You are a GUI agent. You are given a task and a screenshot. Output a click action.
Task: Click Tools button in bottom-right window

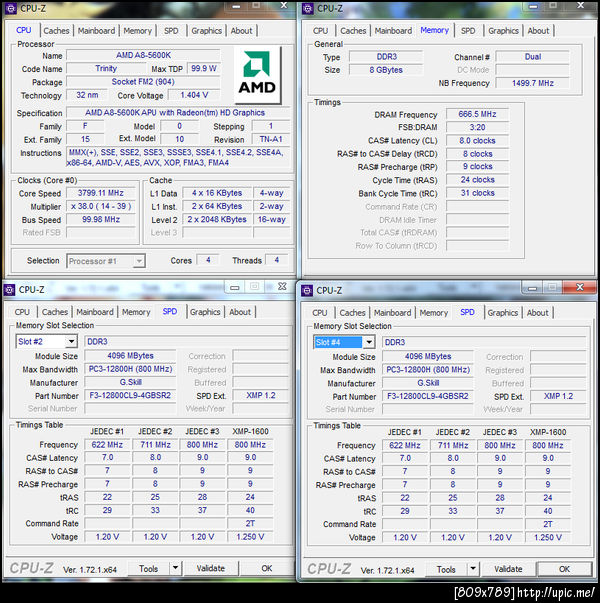tap(446, 569)
